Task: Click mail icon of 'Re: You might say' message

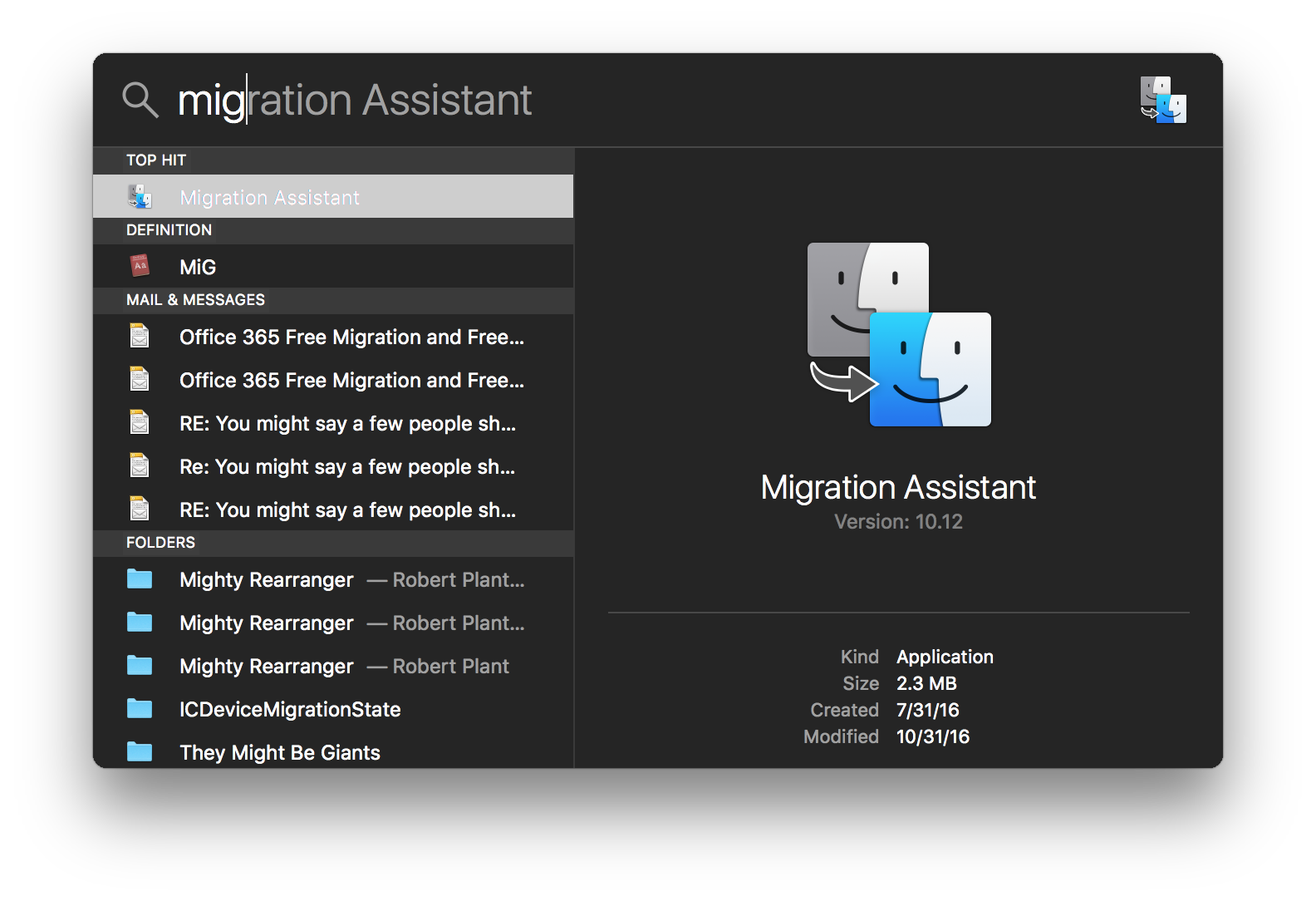Action: [x=140, y=465]
